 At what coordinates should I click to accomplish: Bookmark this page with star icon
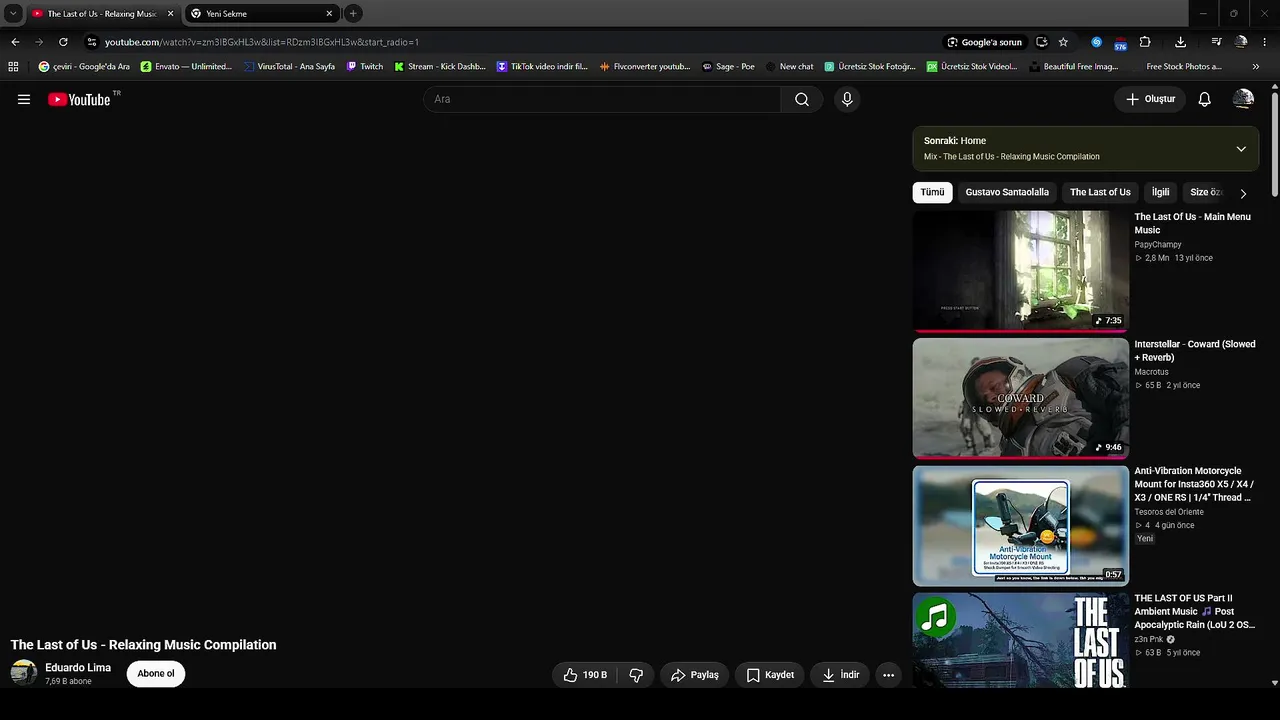click(x=1063, y=42)
